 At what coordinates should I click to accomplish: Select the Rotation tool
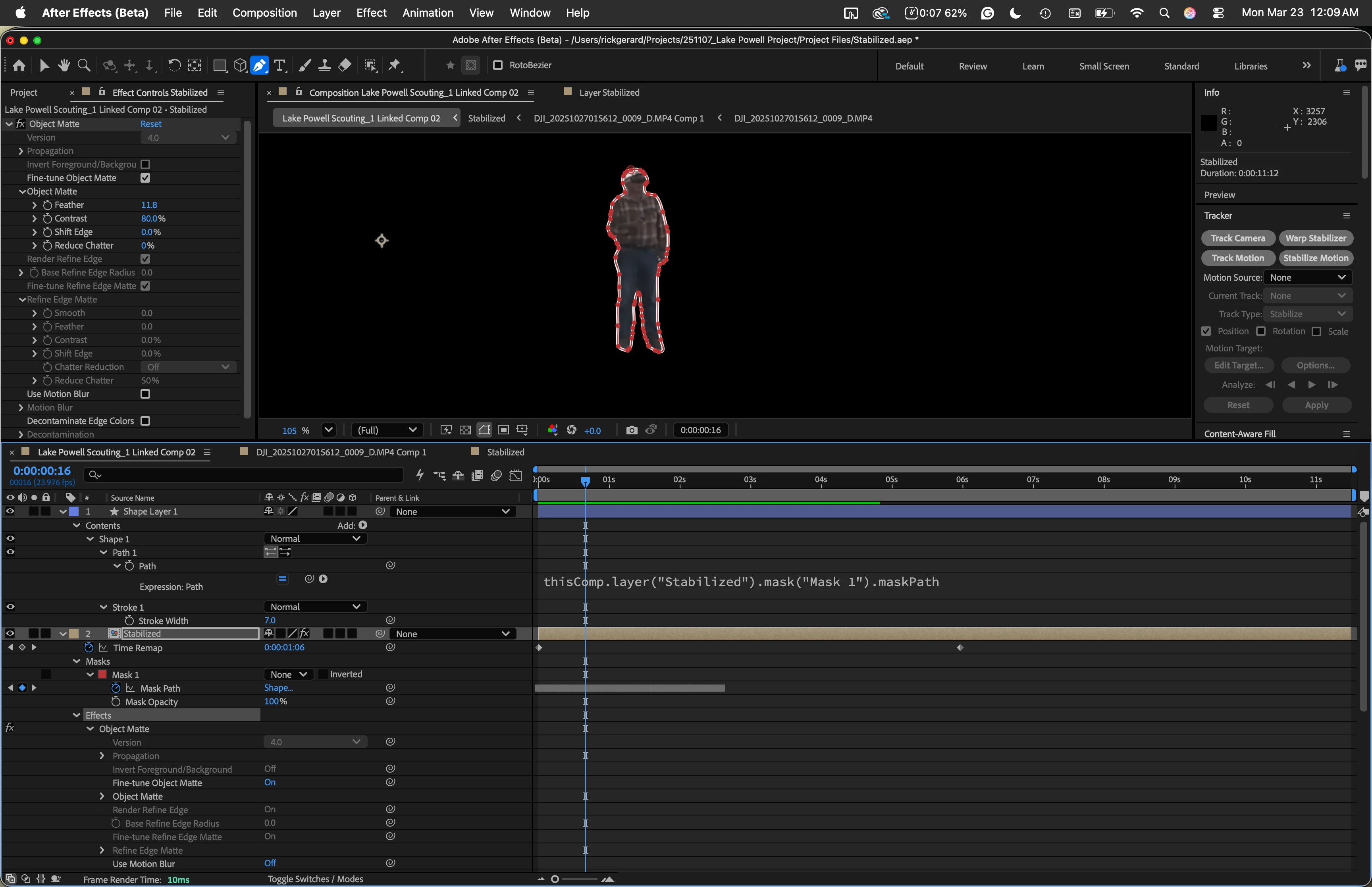click(x=174, y=65)
